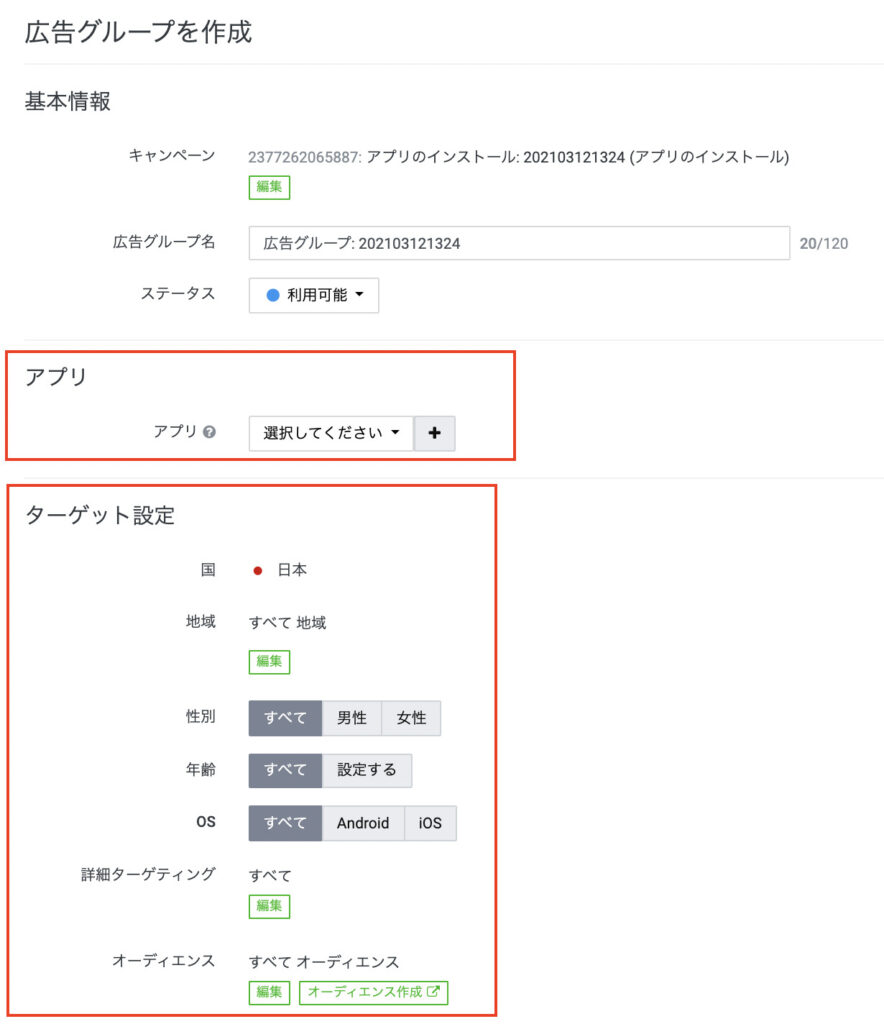Click inside the 広告グループ名 text field
This screenshot has height=1024, width=884.
(520, 243)
